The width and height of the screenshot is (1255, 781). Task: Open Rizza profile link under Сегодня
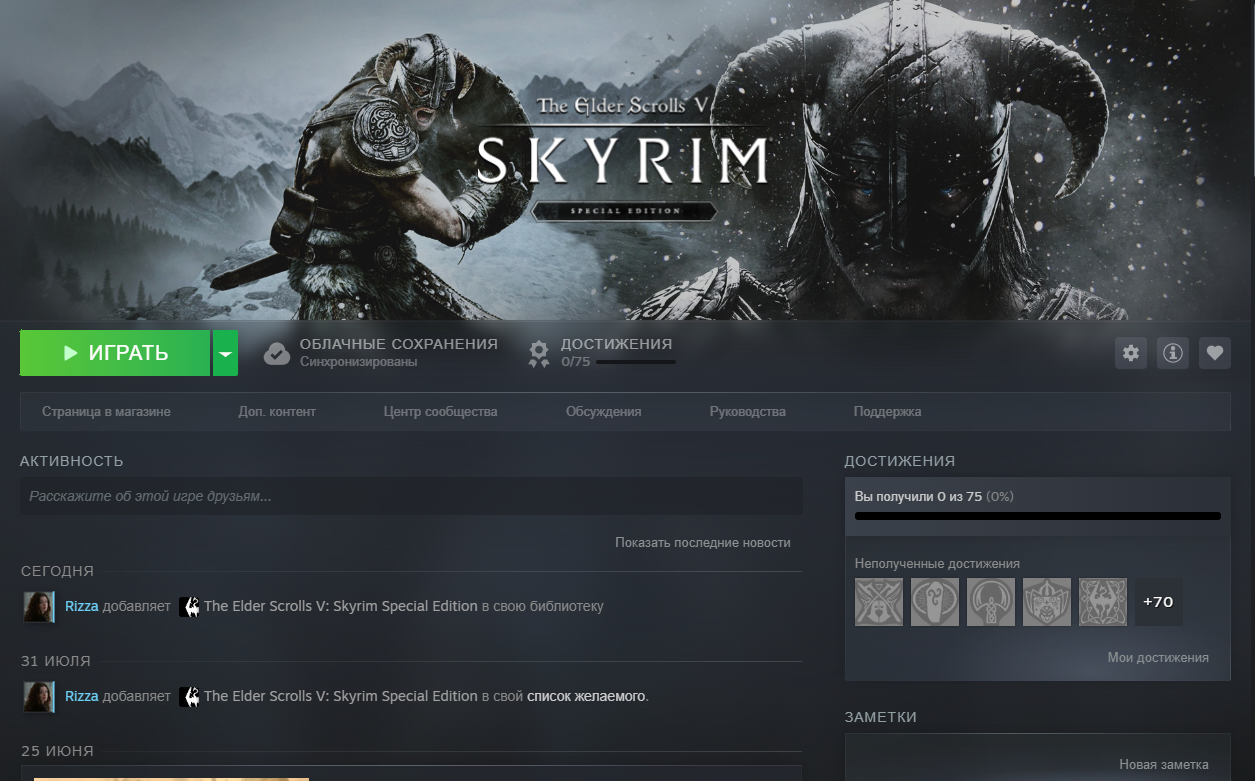(x=82, y=606)
